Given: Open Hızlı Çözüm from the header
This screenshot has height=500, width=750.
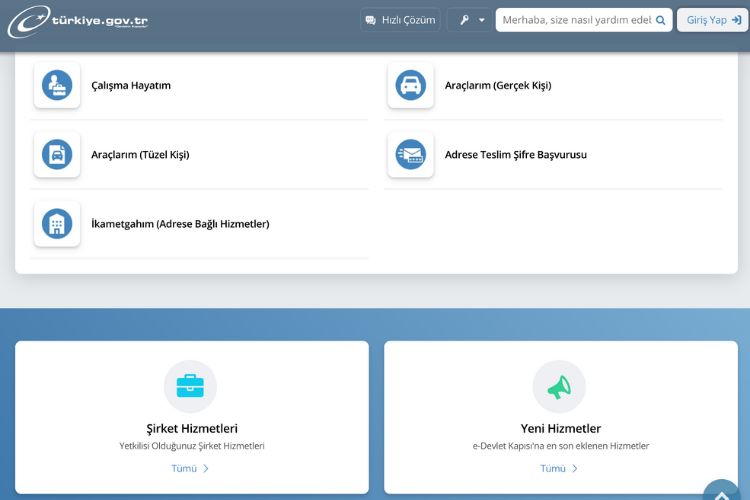Looking at the screenshot, I should point(400,20).
